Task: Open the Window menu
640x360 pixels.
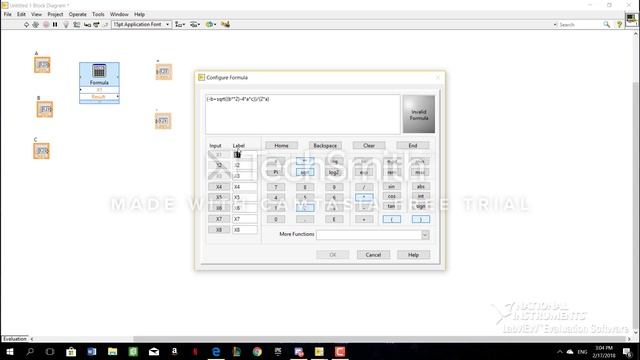Action: point(119,14)
